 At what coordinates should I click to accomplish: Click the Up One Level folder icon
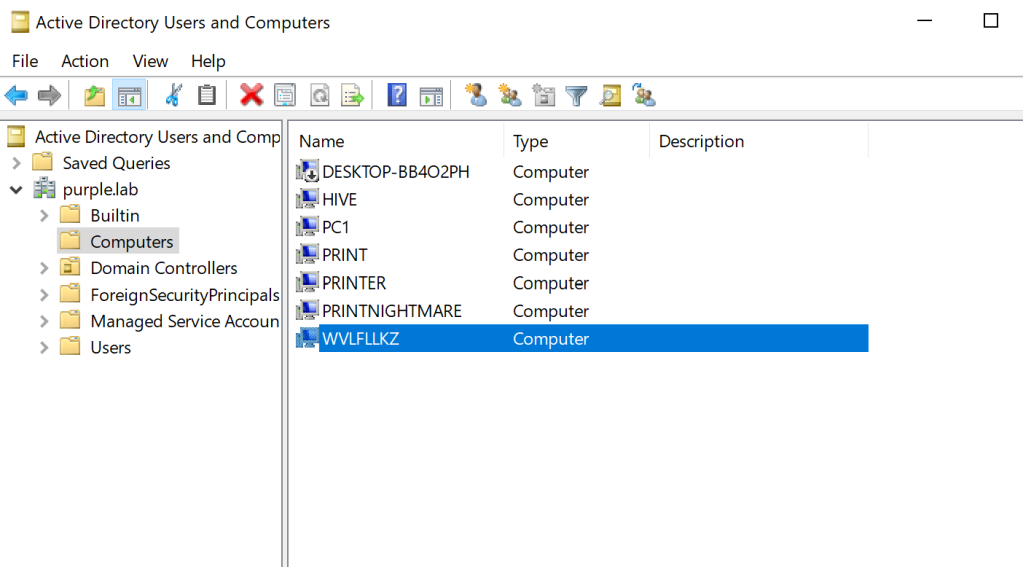click(94, 96)
